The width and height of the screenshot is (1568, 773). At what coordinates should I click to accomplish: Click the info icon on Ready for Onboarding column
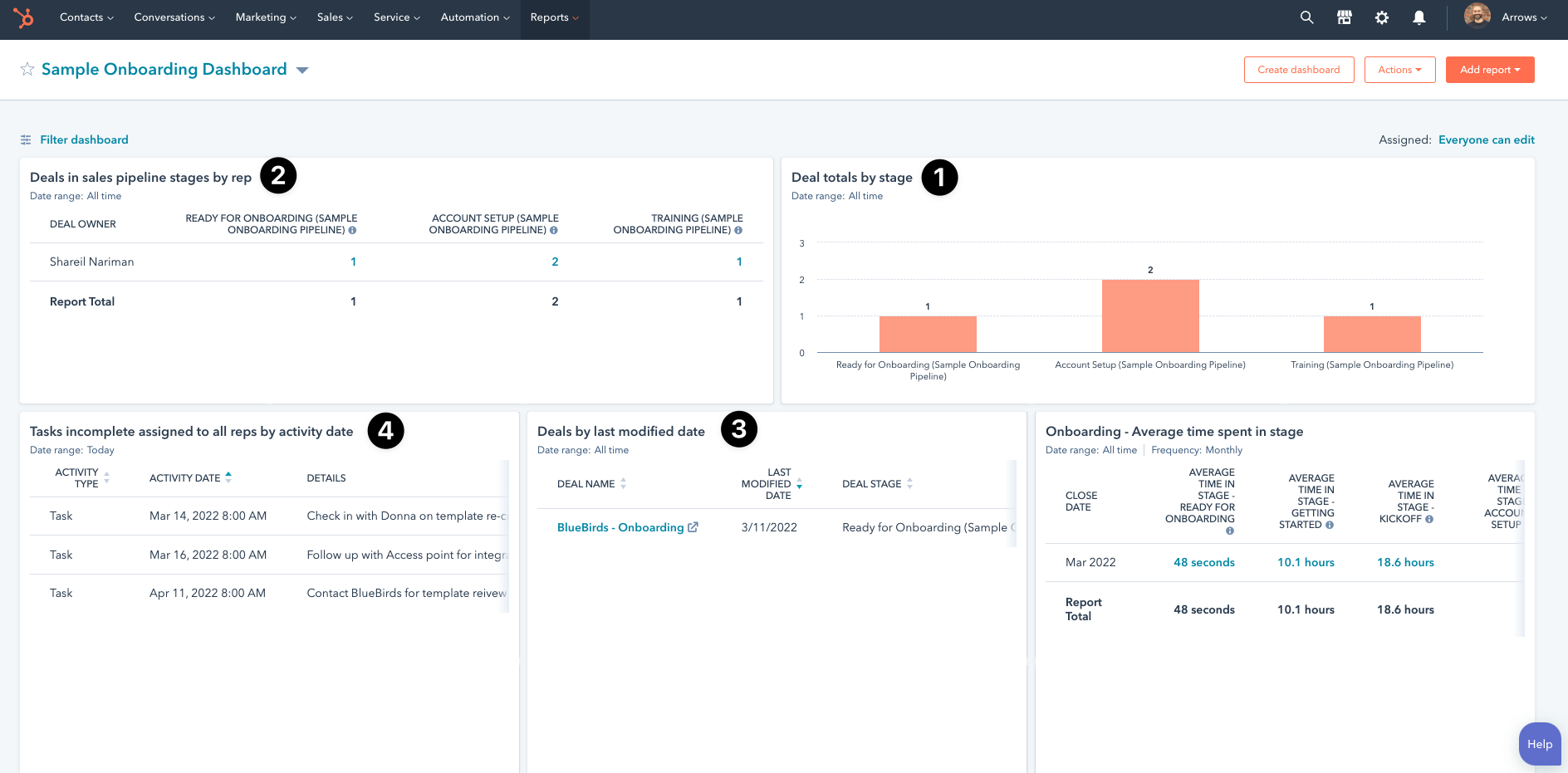click(x=352, y=231)
